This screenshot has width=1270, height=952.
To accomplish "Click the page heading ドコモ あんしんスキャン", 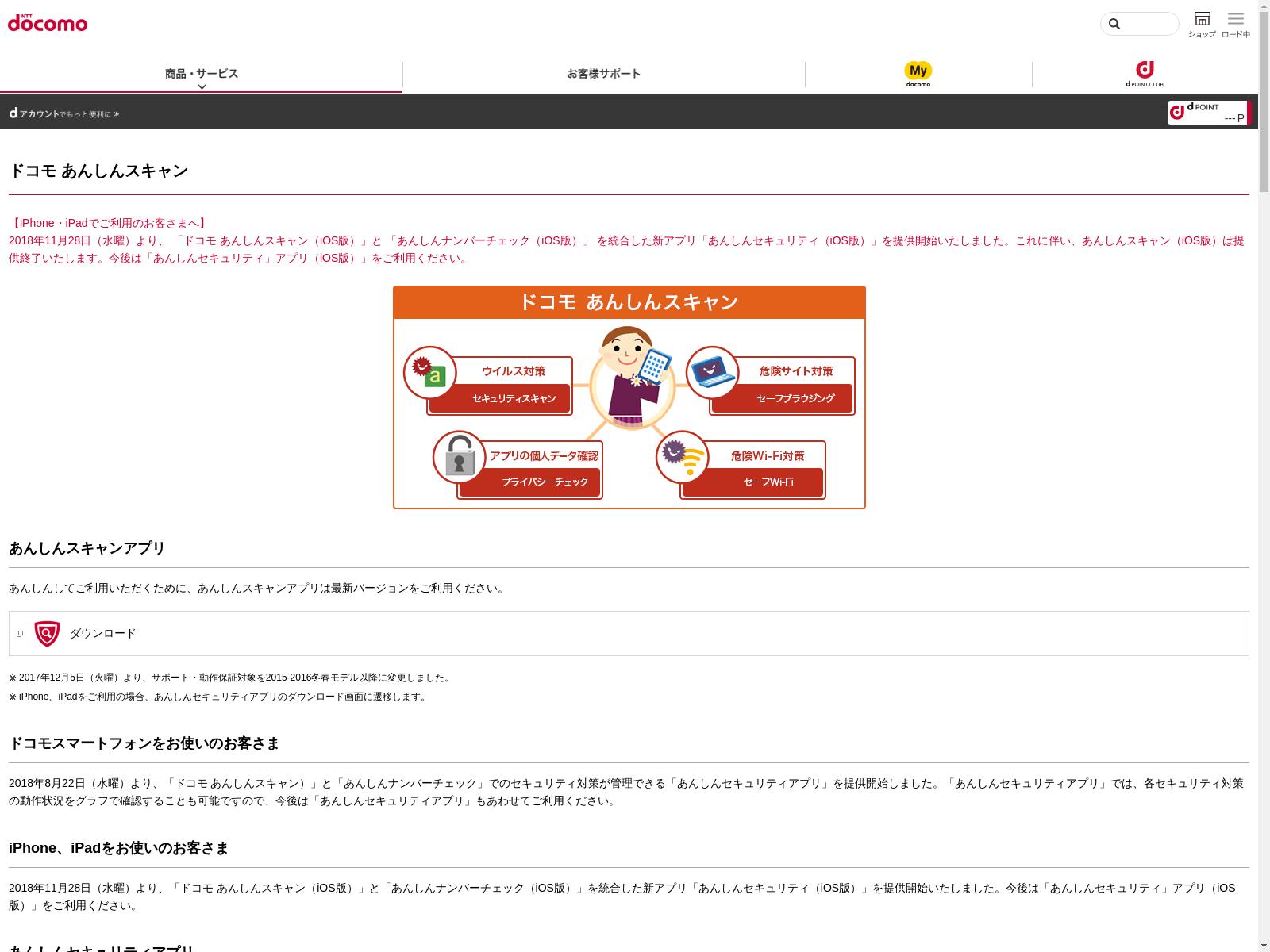I will [x=98, y=171].
